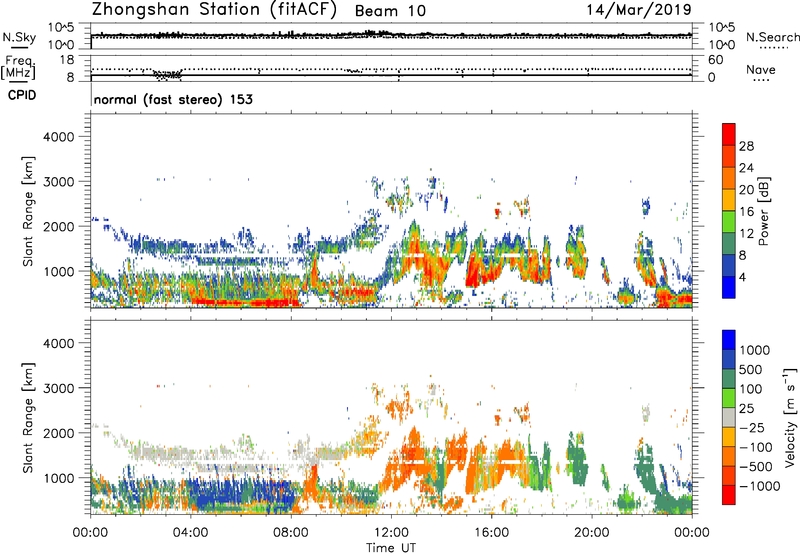Viewport: 800px width, 554px height.
Task: Click the 'Velocity [m s-1]' colorbar label
Action: 790,417
